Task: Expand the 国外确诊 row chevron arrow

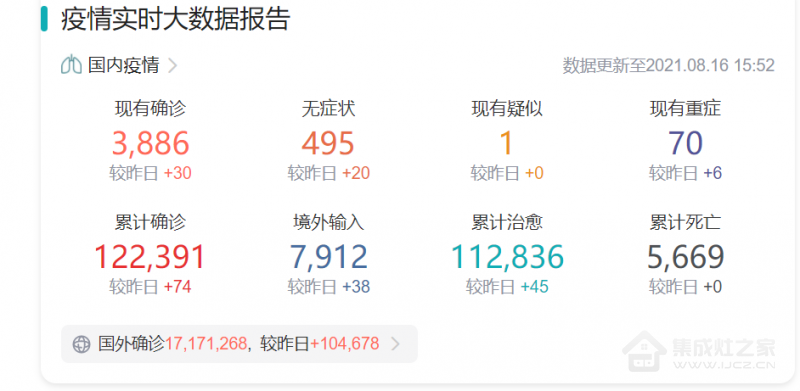Action: click(x=395, y=344)
